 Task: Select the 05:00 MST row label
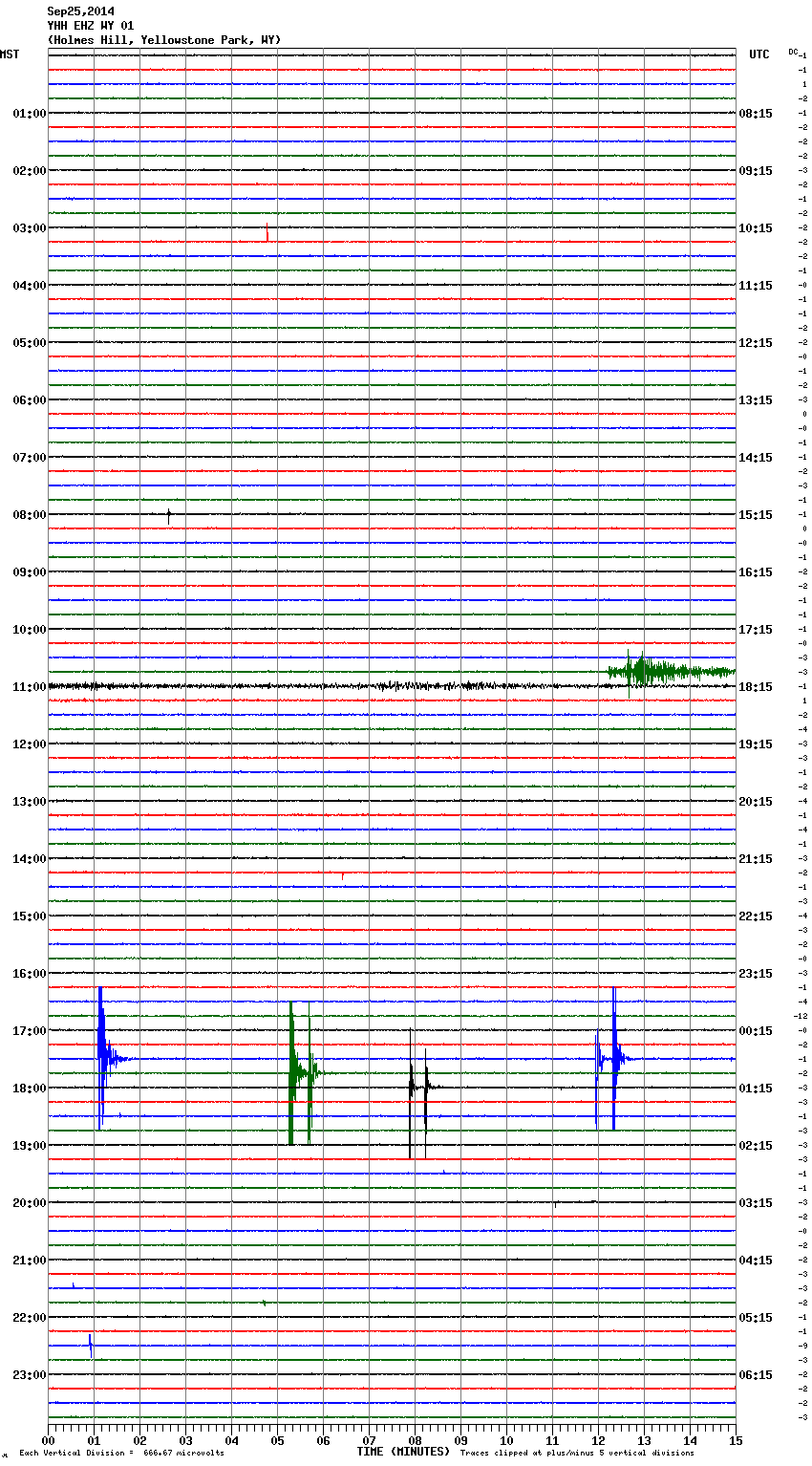click(x=30, y=343)
